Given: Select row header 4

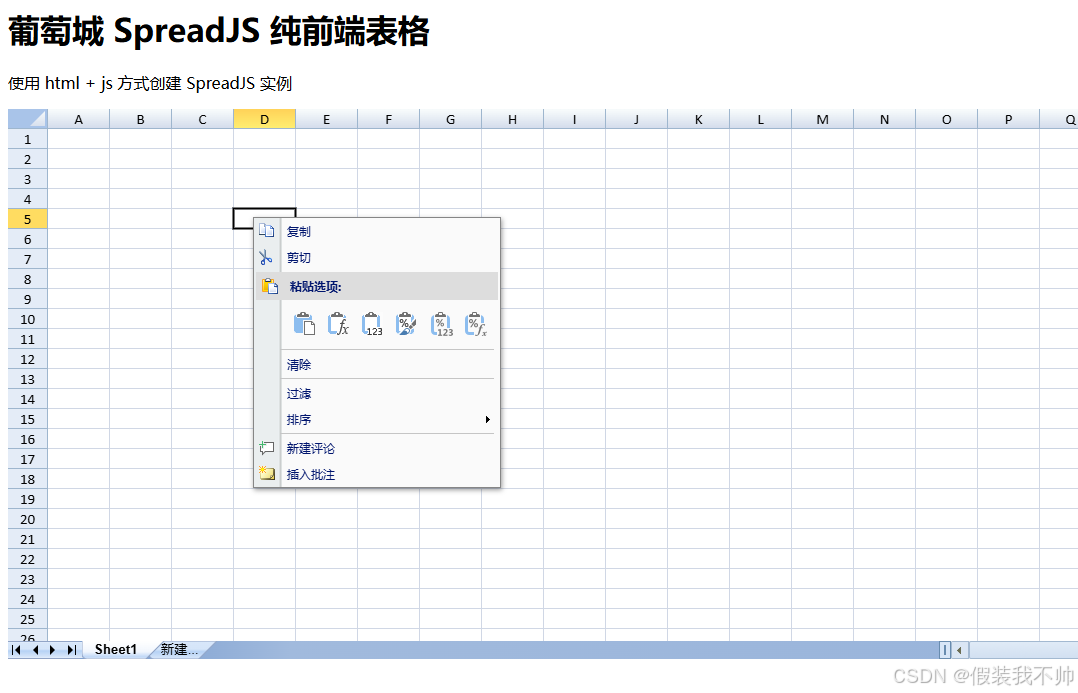Looking at the screenshot, I should pos(28,199).
